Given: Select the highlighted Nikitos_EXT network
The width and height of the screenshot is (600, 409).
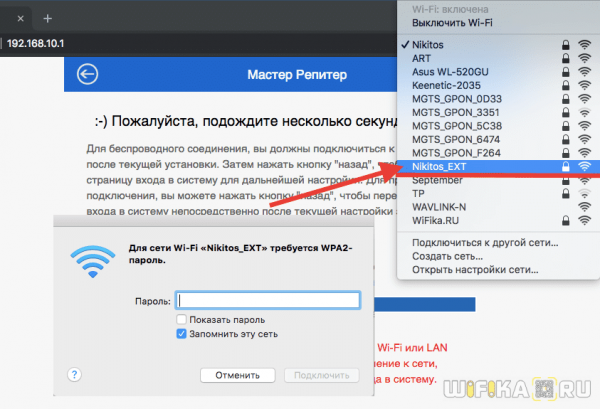Looking at the screenshot, I should tap(499, 166).
